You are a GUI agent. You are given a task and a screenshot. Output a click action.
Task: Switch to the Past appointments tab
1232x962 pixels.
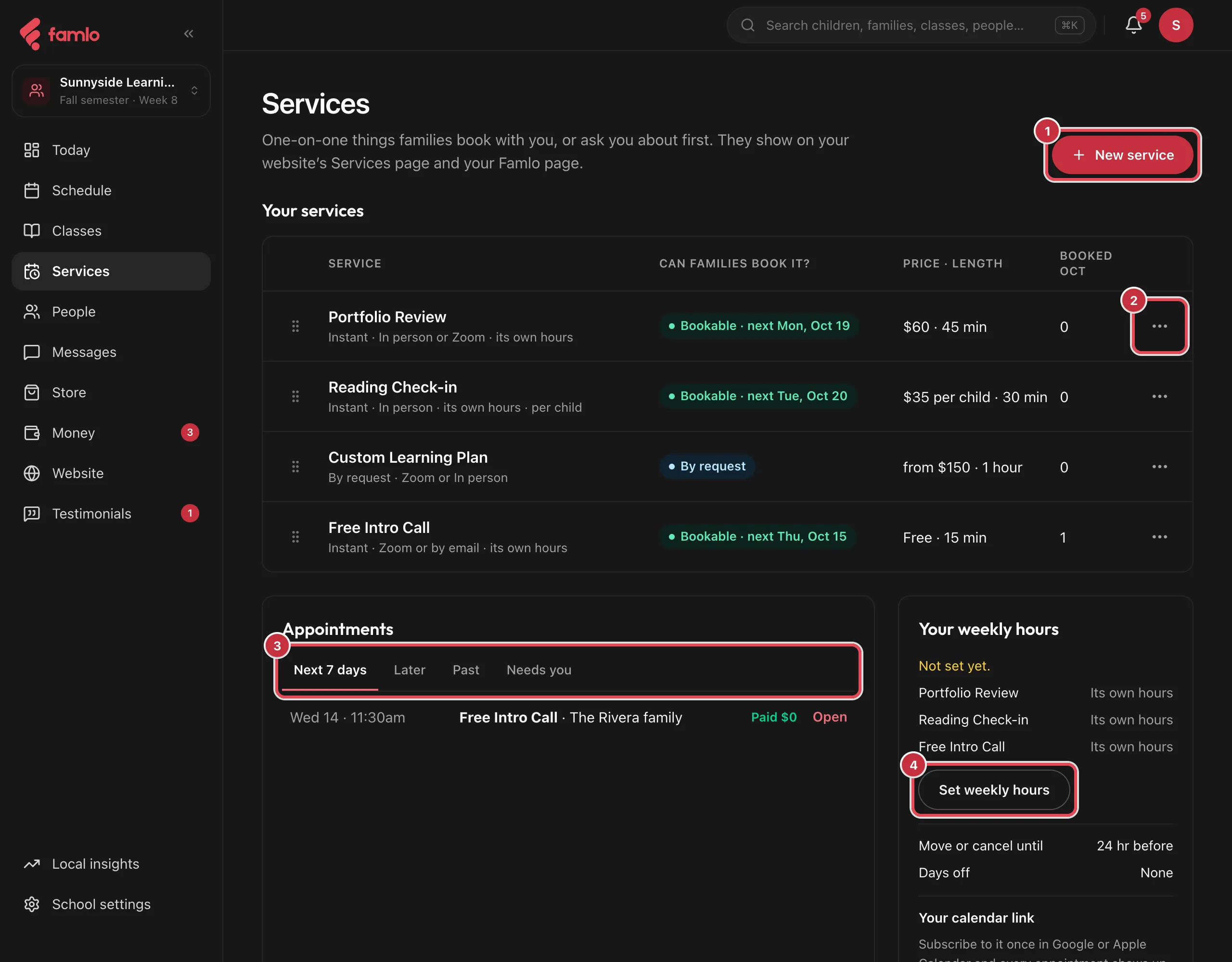click(466, 670)
